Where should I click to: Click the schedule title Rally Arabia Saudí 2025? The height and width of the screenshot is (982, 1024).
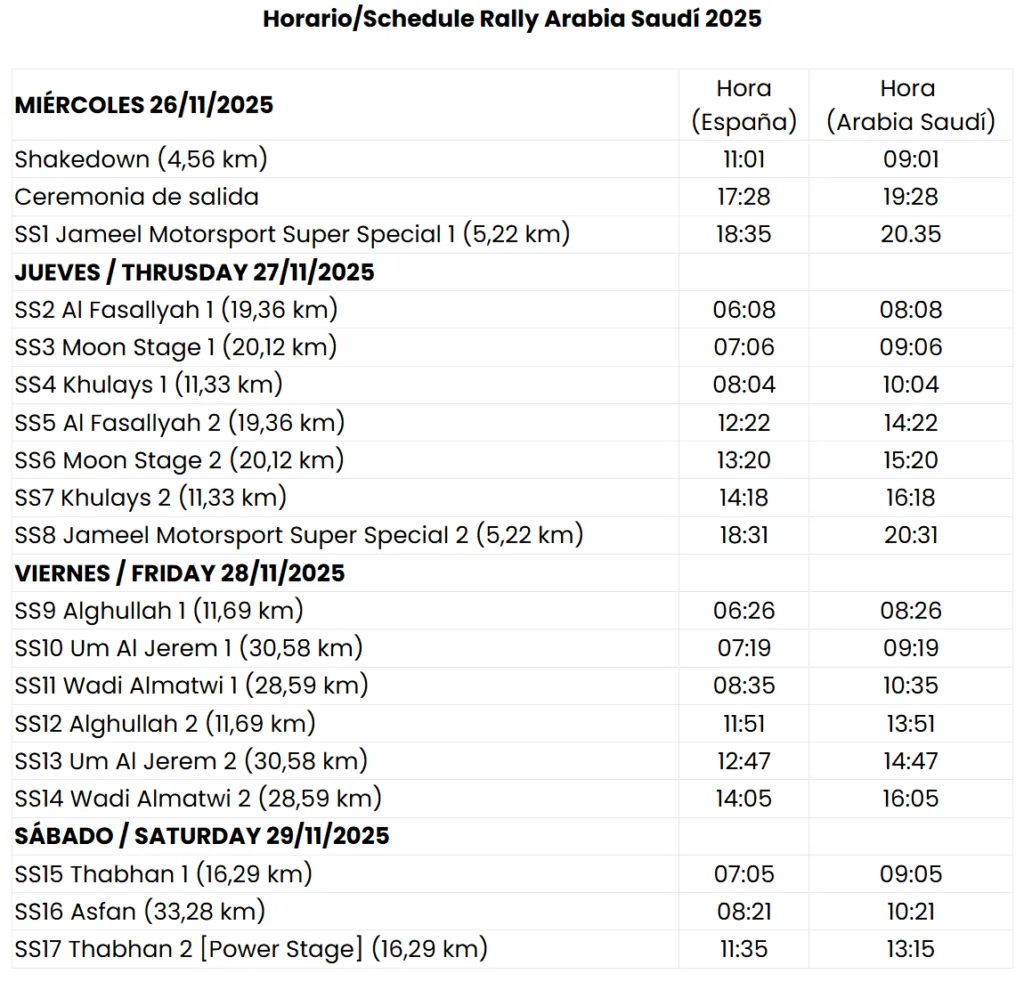click(512, 19)
